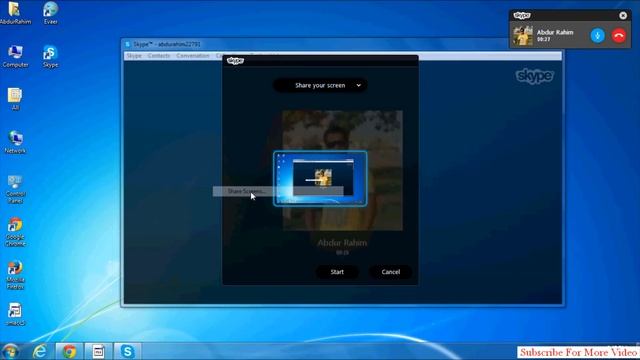
Task: Mute the microphone in the call popup
Action: click(x=598, y=36)
